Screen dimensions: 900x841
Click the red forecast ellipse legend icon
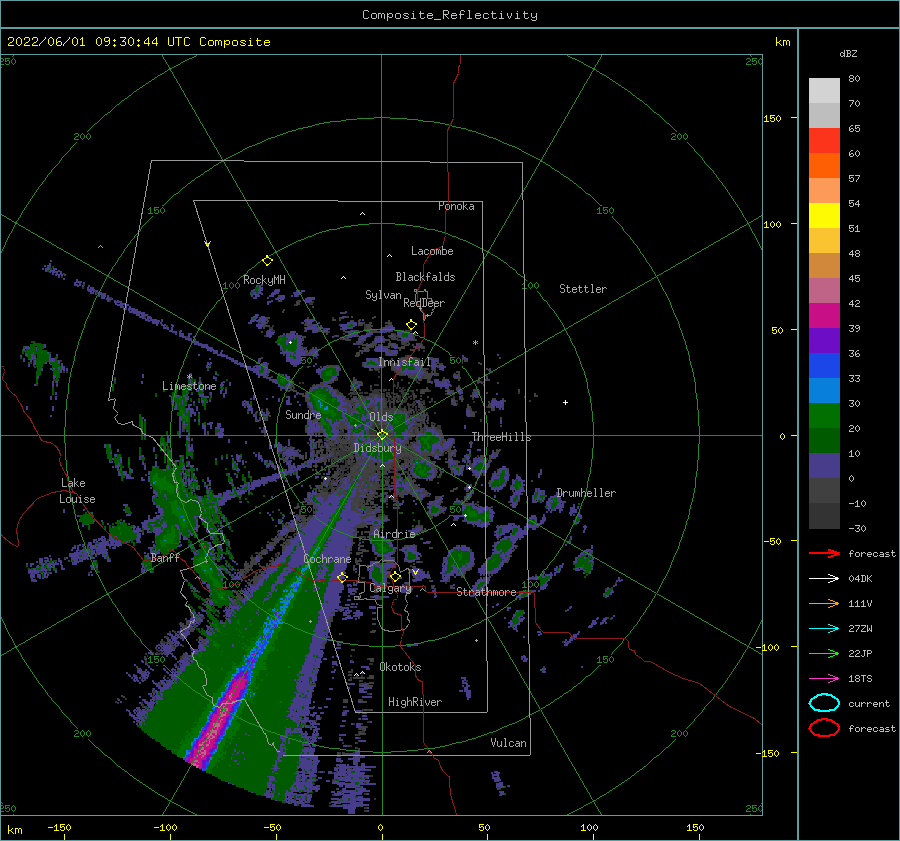[824, 728]
